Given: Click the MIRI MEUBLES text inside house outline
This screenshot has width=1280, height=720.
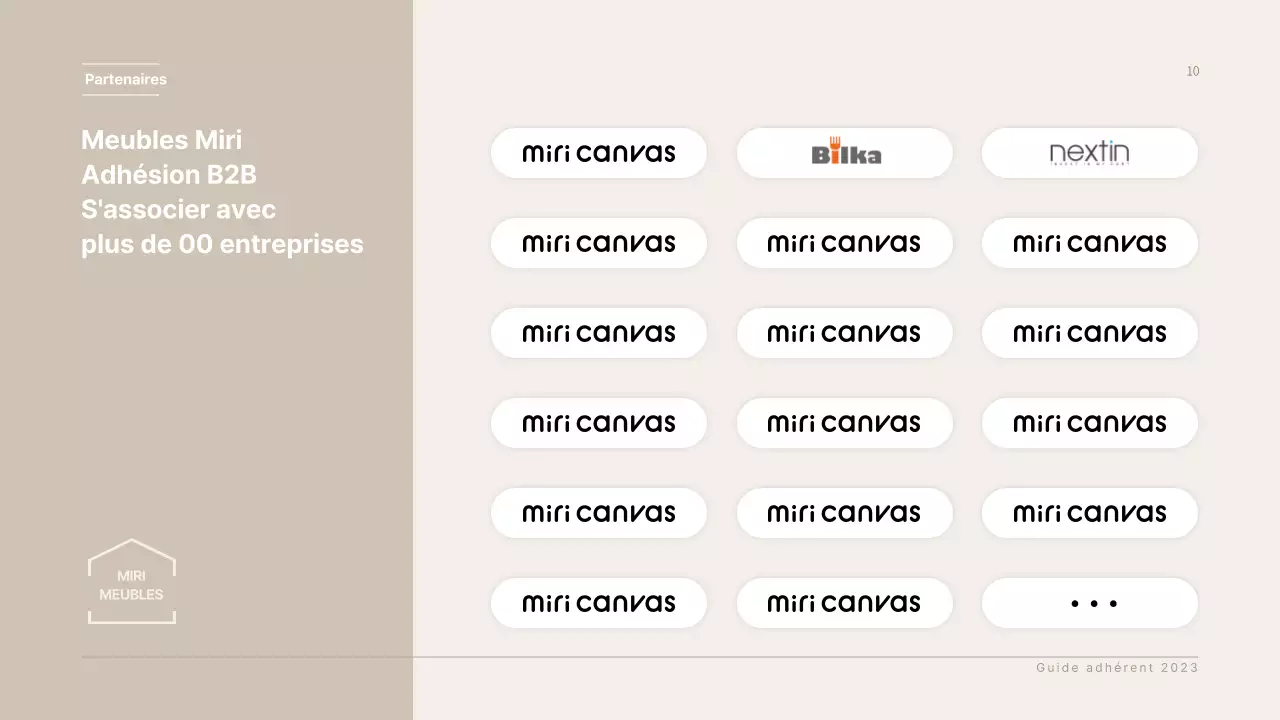Looking at the screenshot, I should tap(131, 586).
